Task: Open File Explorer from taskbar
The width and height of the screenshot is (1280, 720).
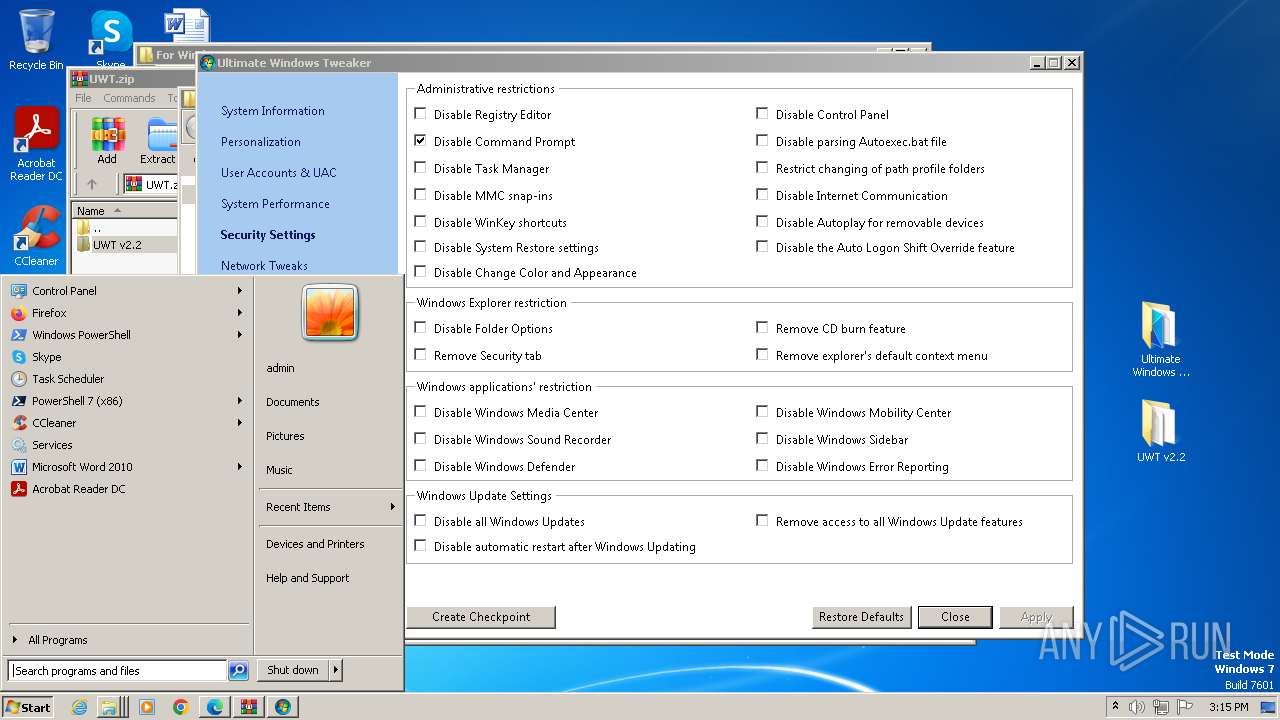Action: click(109, 707)
